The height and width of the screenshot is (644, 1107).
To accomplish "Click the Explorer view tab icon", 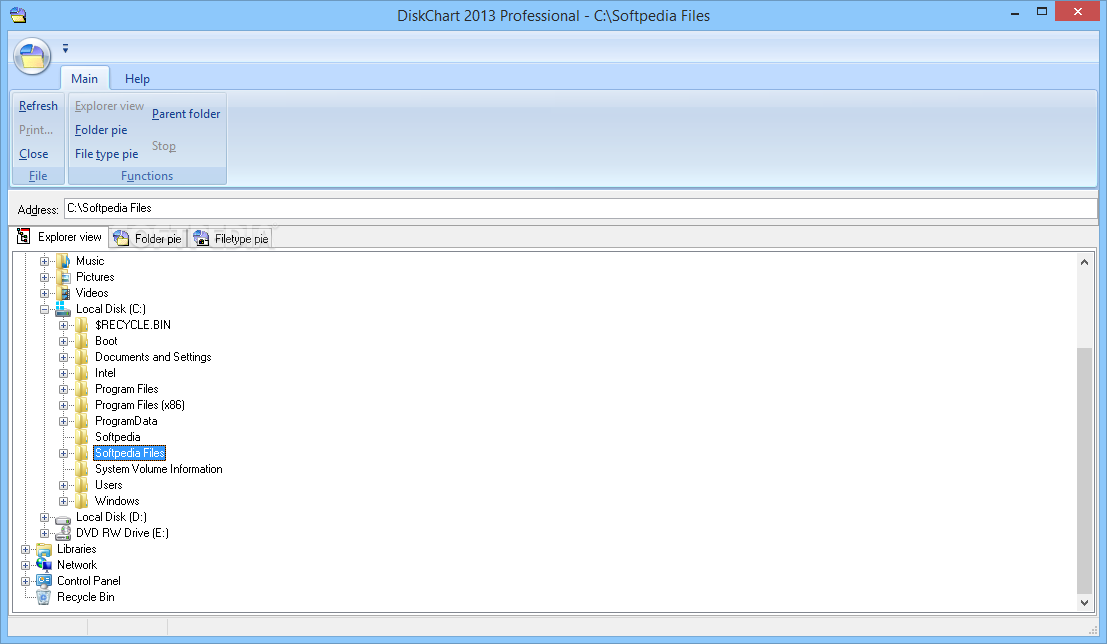I will tap(23, 237).
